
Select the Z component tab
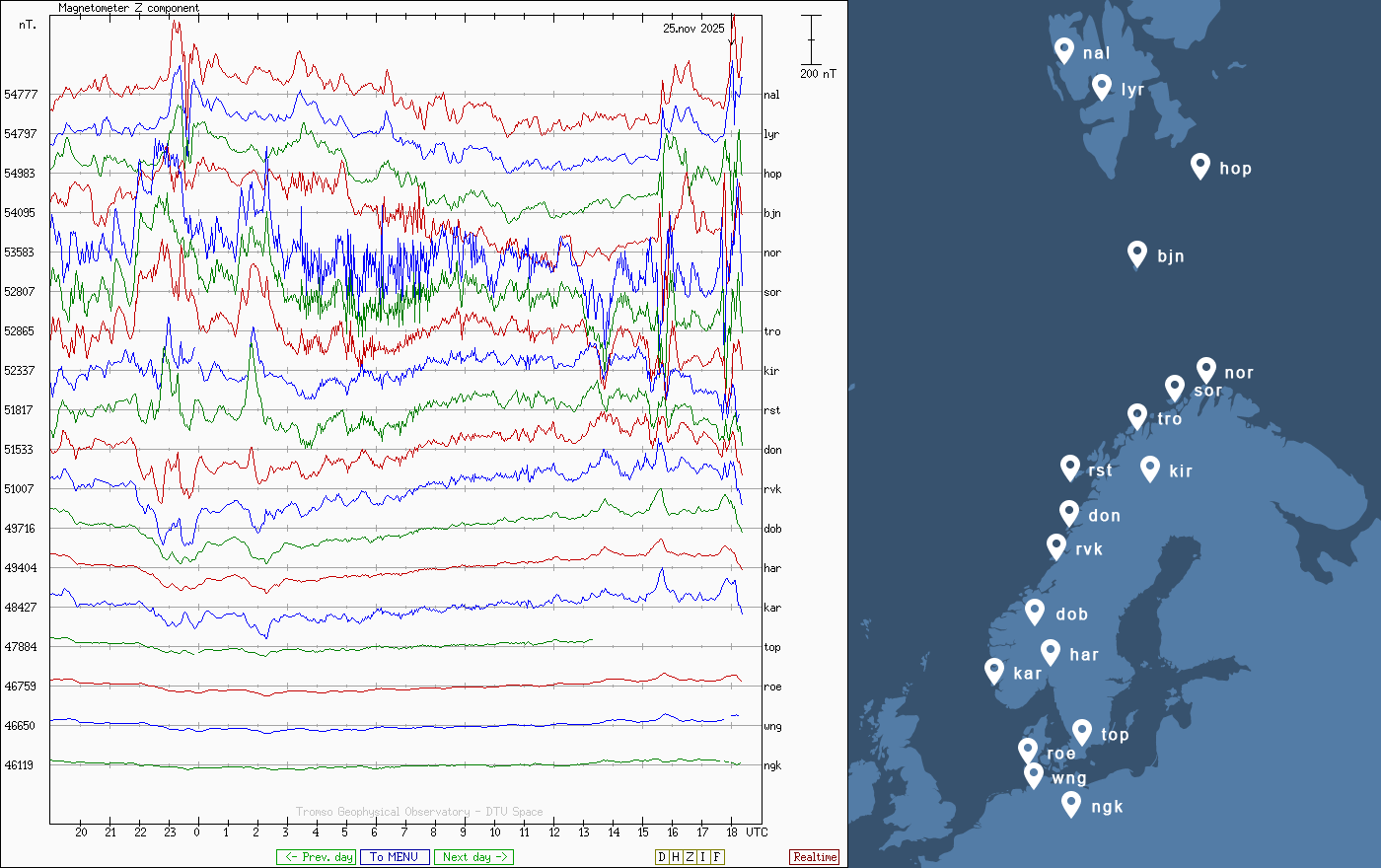(x=690, y=857)
